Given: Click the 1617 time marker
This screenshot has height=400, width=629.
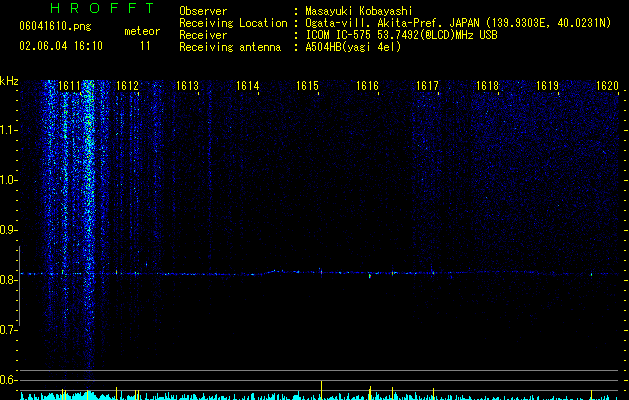Looking at the screenshot, I should (427, 86).
